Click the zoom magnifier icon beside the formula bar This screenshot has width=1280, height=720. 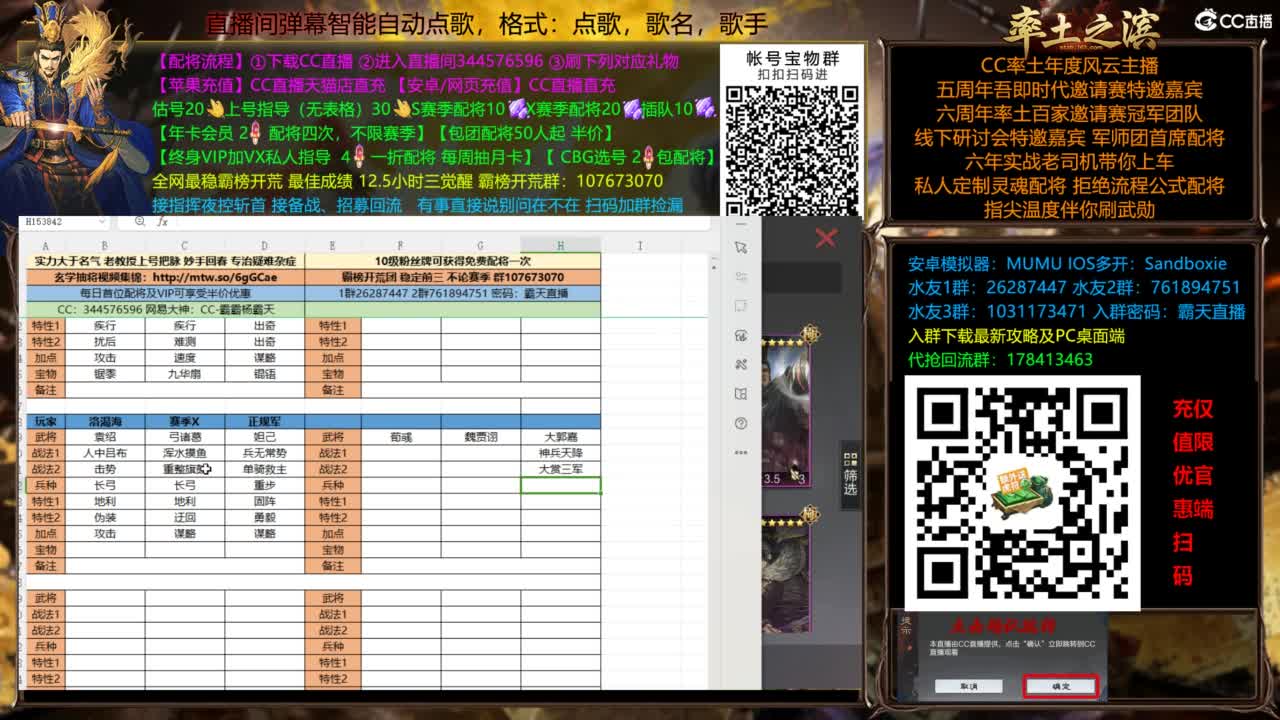tap(139, 221)
